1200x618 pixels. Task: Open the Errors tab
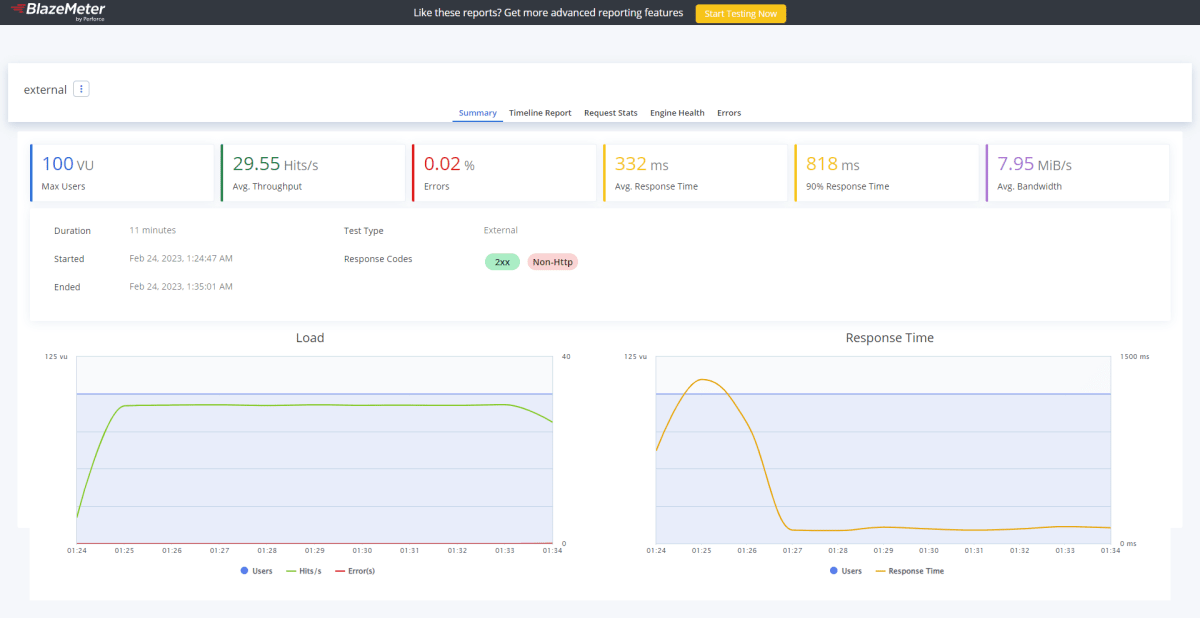point(729,113)
